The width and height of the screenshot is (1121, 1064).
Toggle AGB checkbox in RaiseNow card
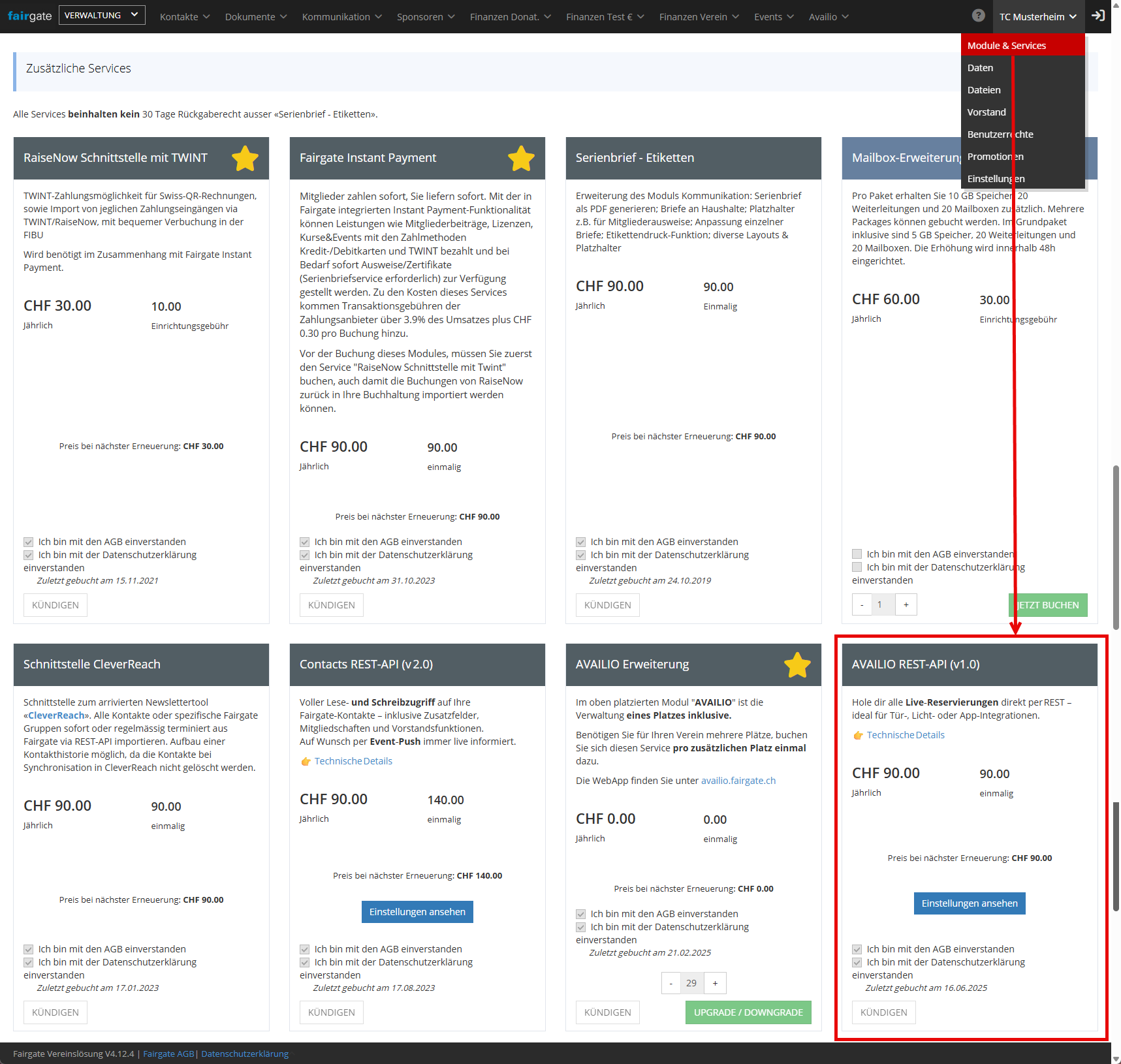pos(28,542)
